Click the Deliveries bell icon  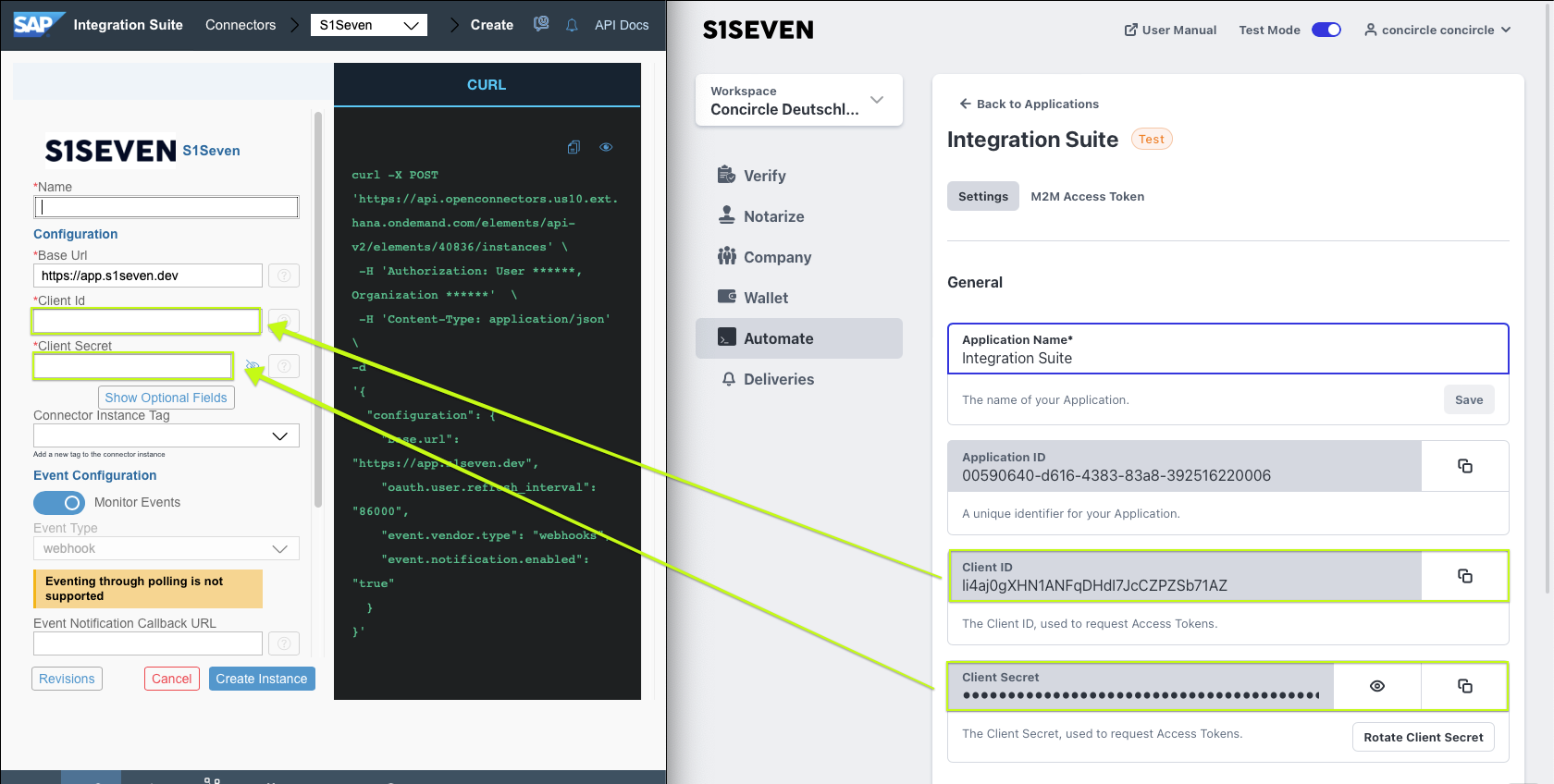point(729,379)
